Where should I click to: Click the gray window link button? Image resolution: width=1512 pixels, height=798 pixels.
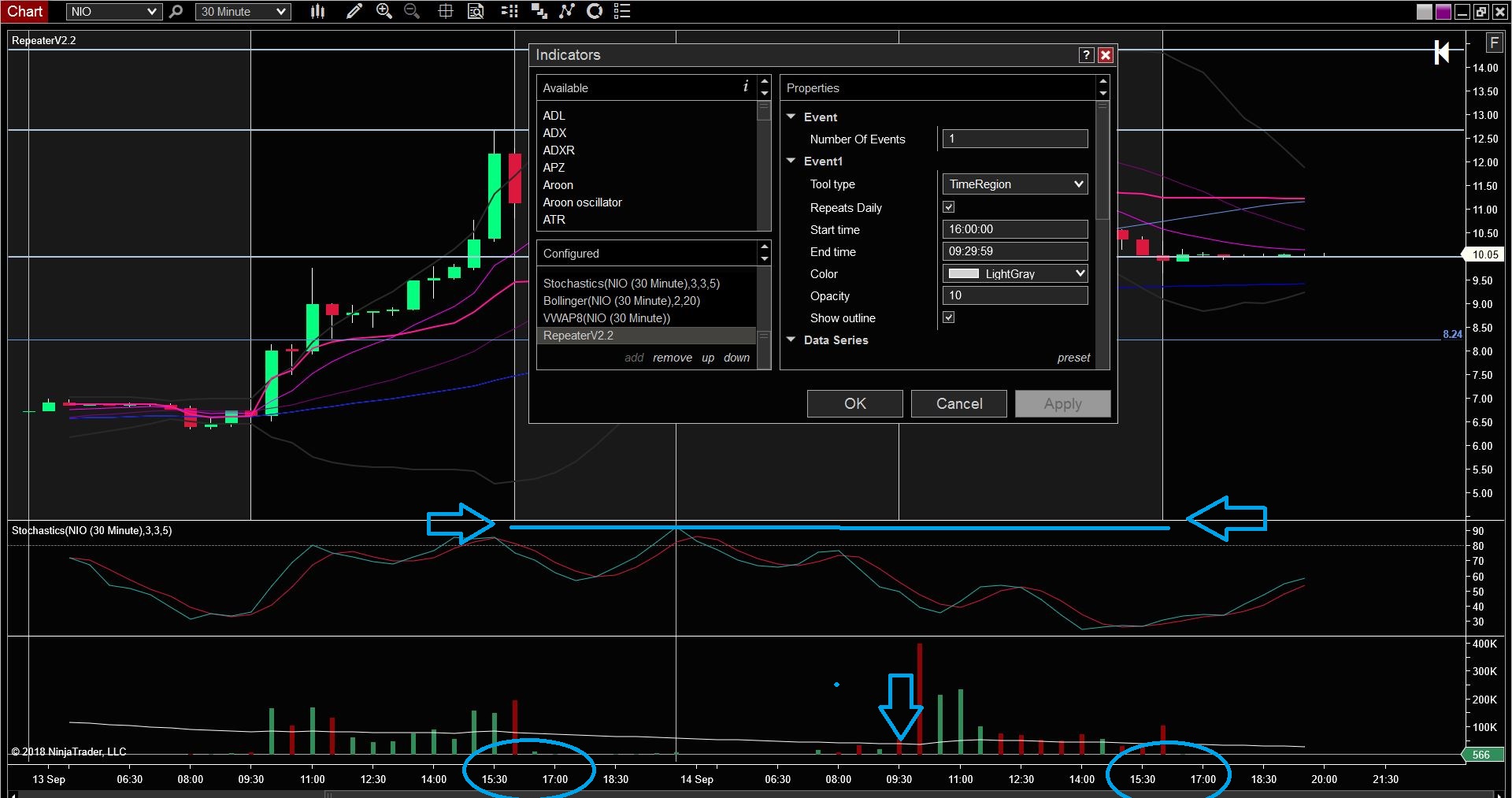(x=1425, y=12)
